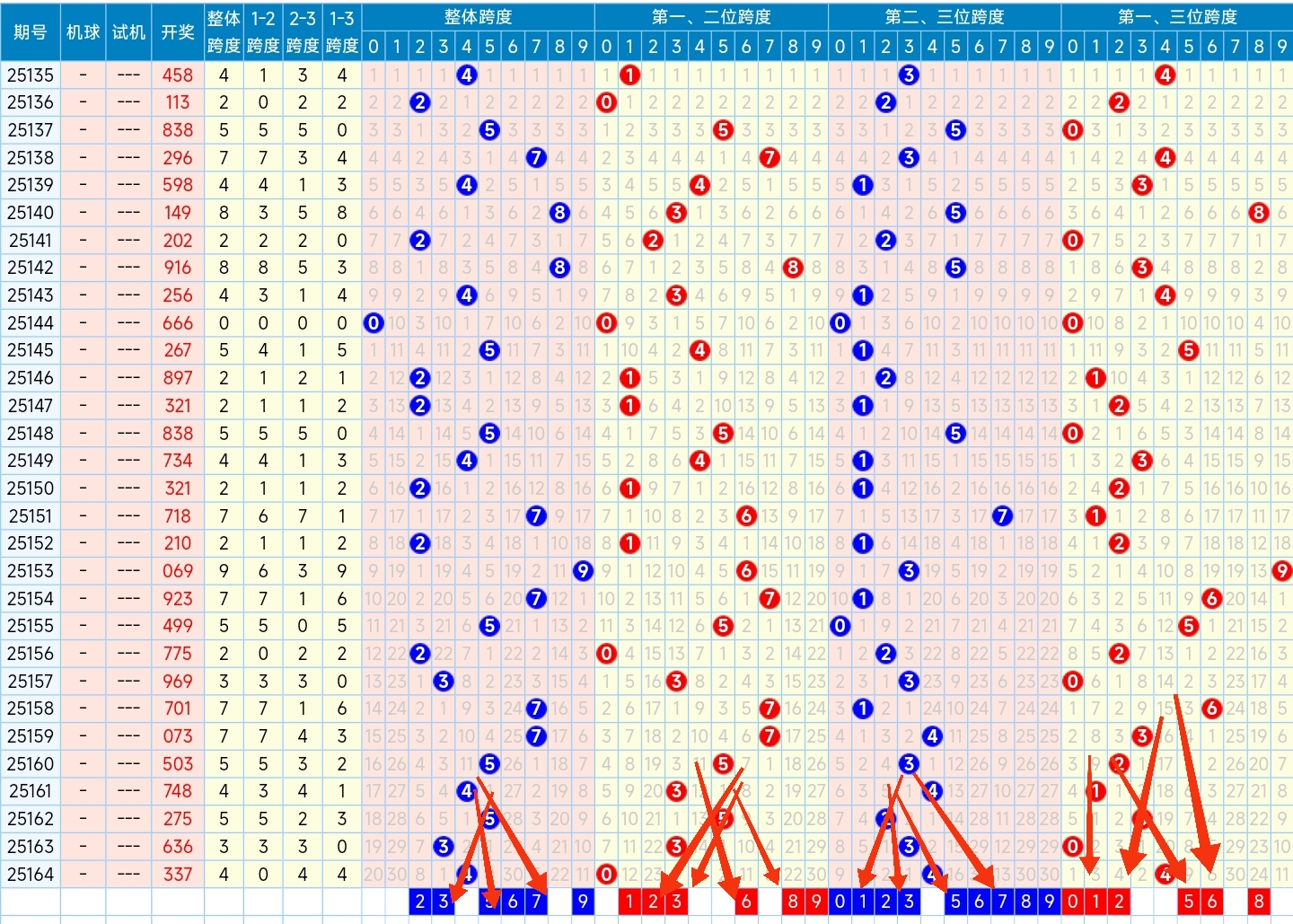Click draw result 666
Image resolution: width=1293 pixels, height=924 pixels.
click(178, 323)
